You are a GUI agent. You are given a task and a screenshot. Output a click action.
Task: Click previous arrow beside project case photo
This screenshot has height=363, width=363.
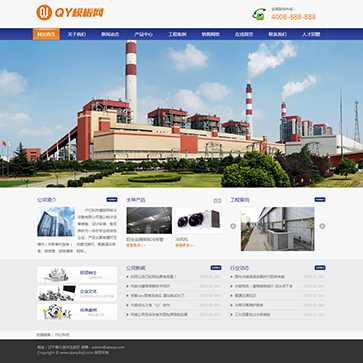(x=233, y=226)
